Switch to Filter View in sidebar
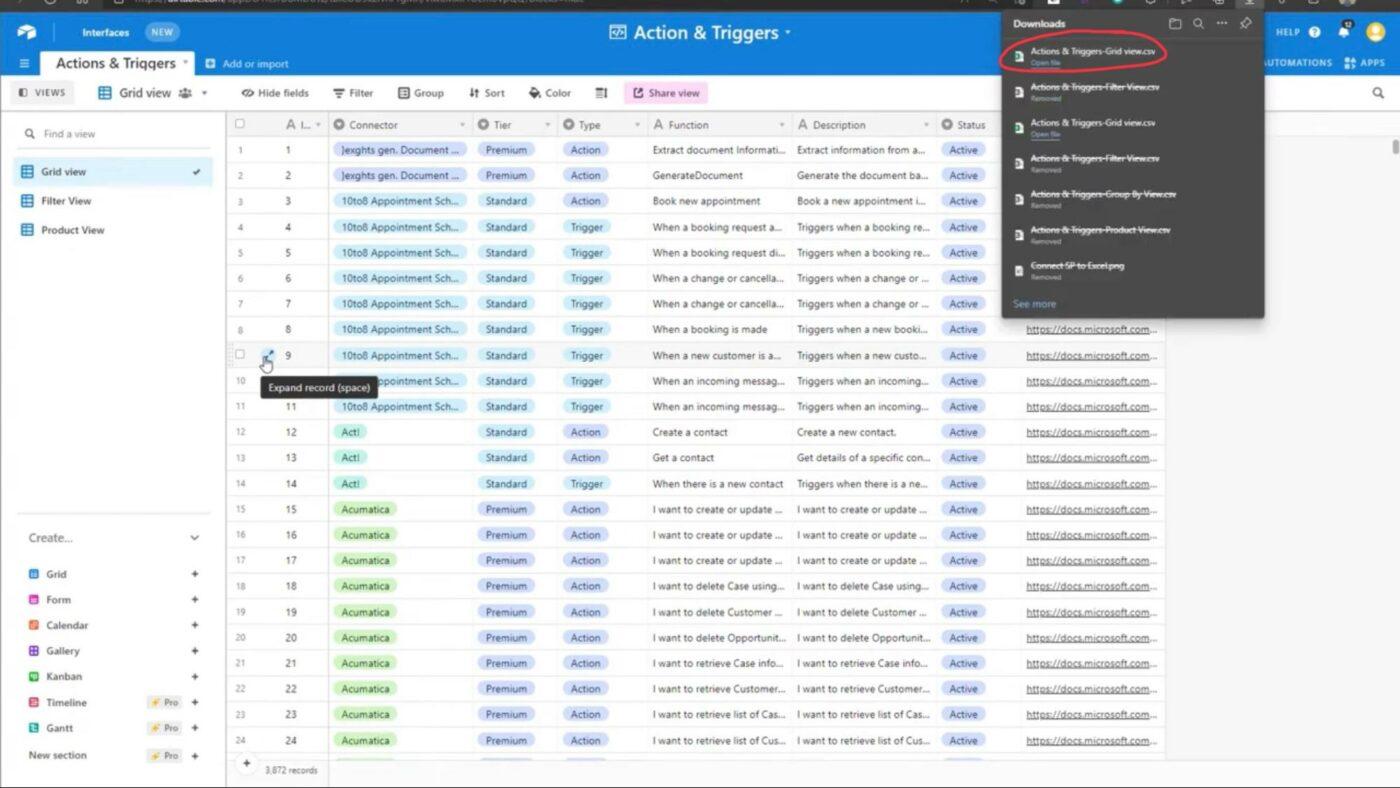1400x788 pixels. tap(66, 201)
